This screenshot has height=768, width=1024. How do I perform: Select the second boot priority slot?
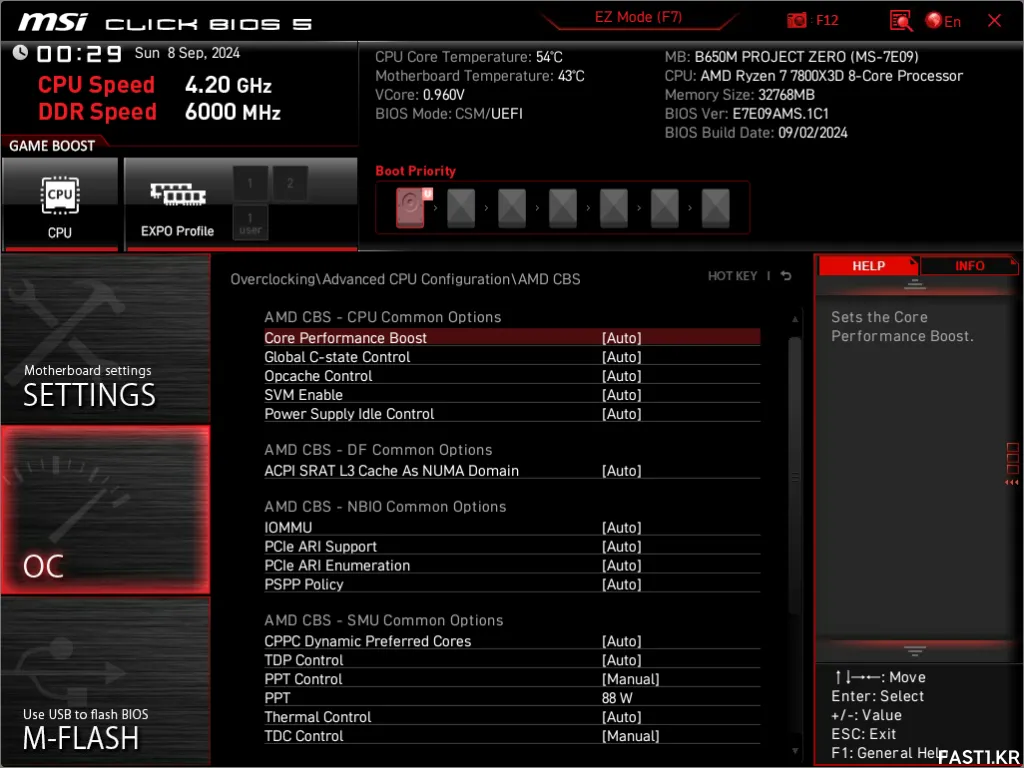click(461, 208)
